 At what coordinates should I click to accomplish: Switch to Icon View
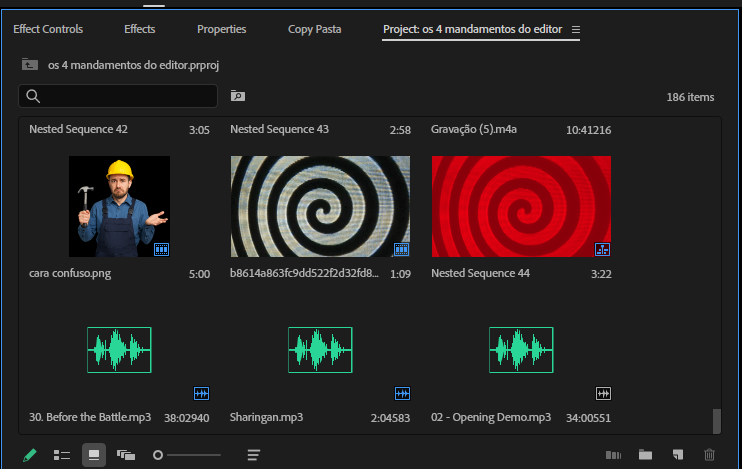tap(94, 455)
